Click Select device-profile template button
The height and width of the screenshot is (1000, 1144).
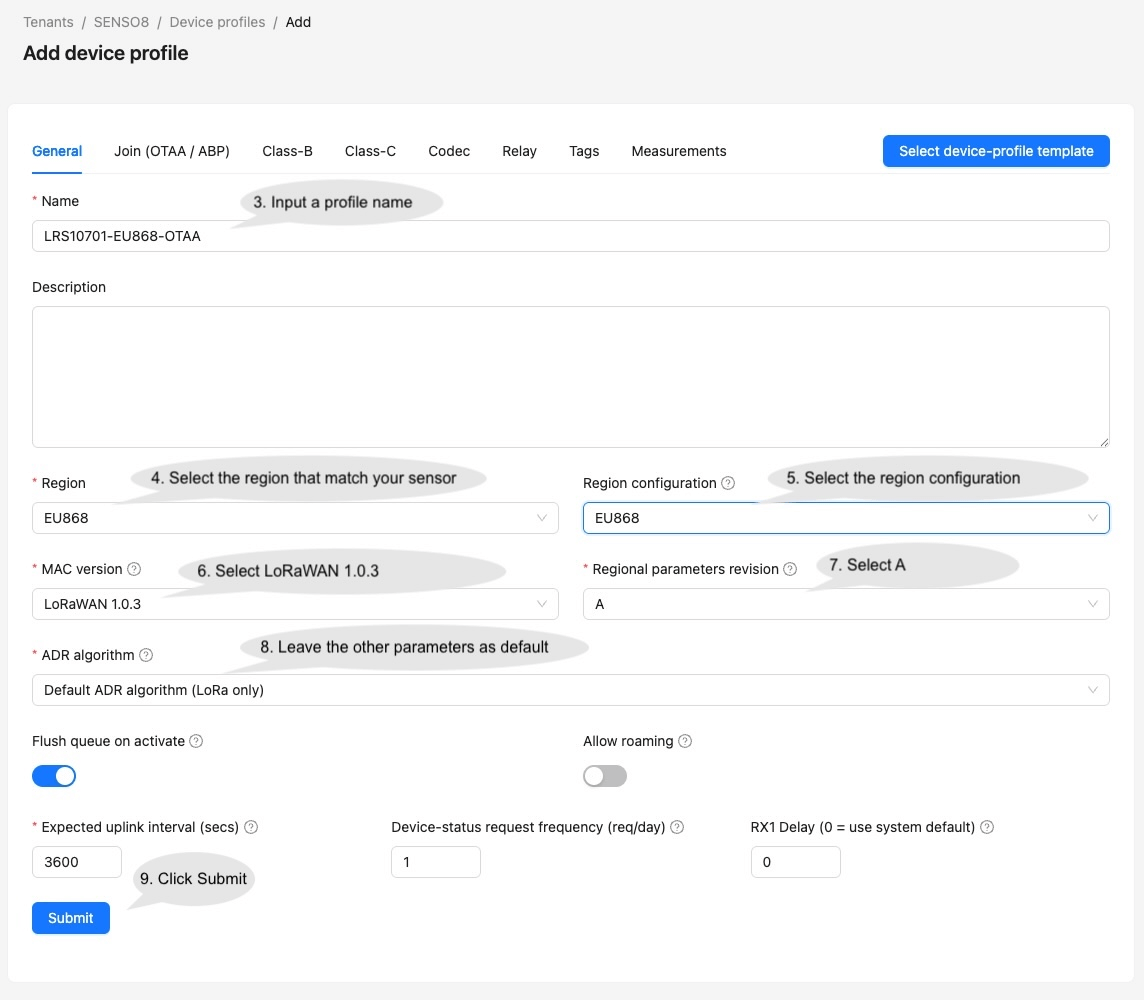click(x=996, y=151)
